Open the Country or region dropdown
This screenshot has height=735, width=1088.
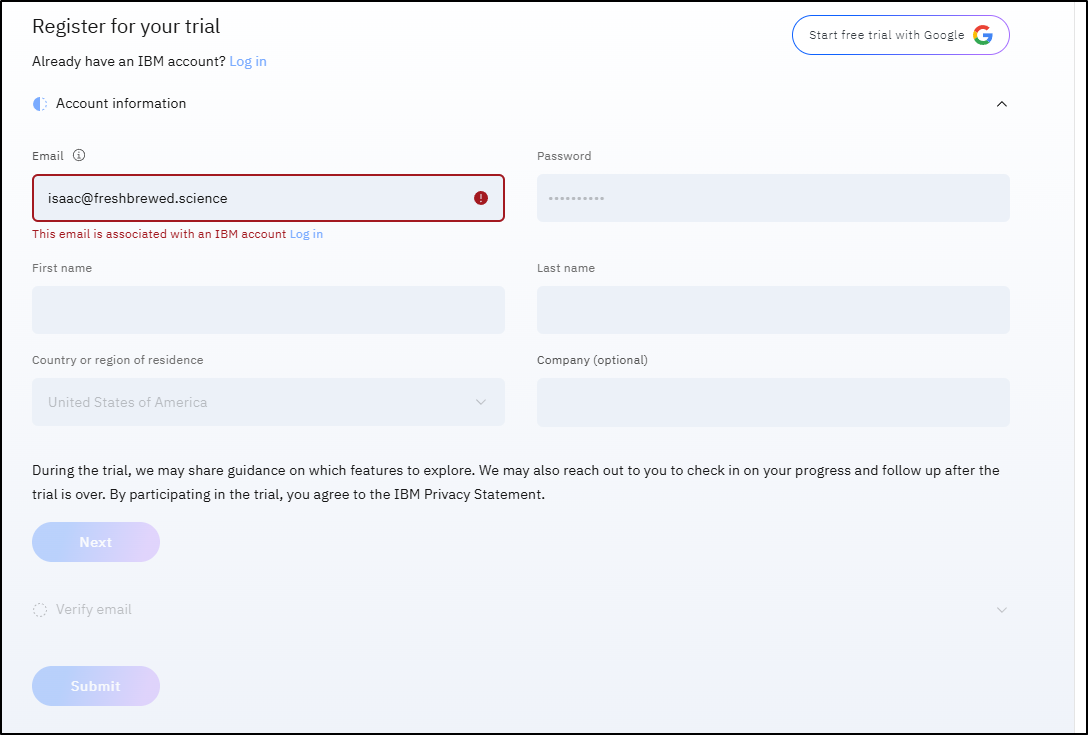pos(268,402)
